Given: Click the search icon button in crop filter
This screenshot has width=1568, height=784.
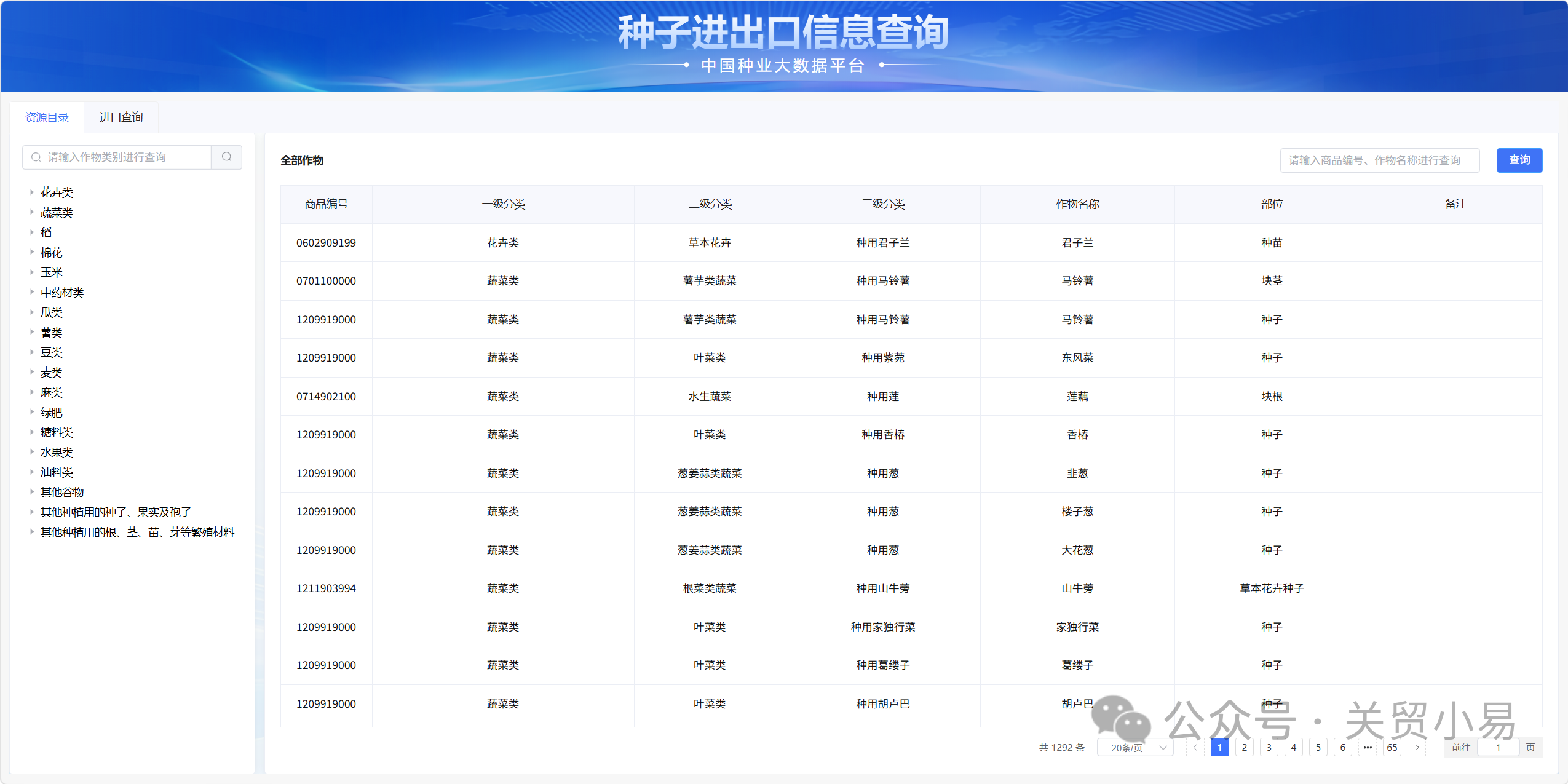Looking at the screenshot, I should click(x=226, y=157).
